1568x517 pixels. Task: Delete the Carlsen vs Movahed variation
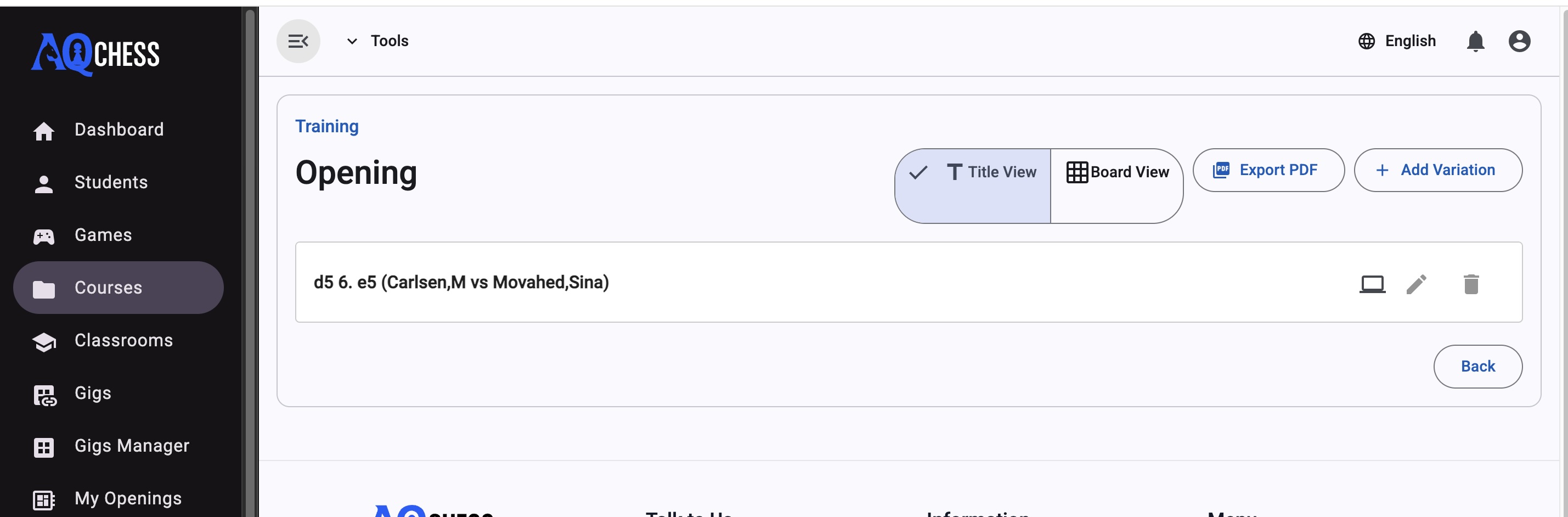point(1471,284)
